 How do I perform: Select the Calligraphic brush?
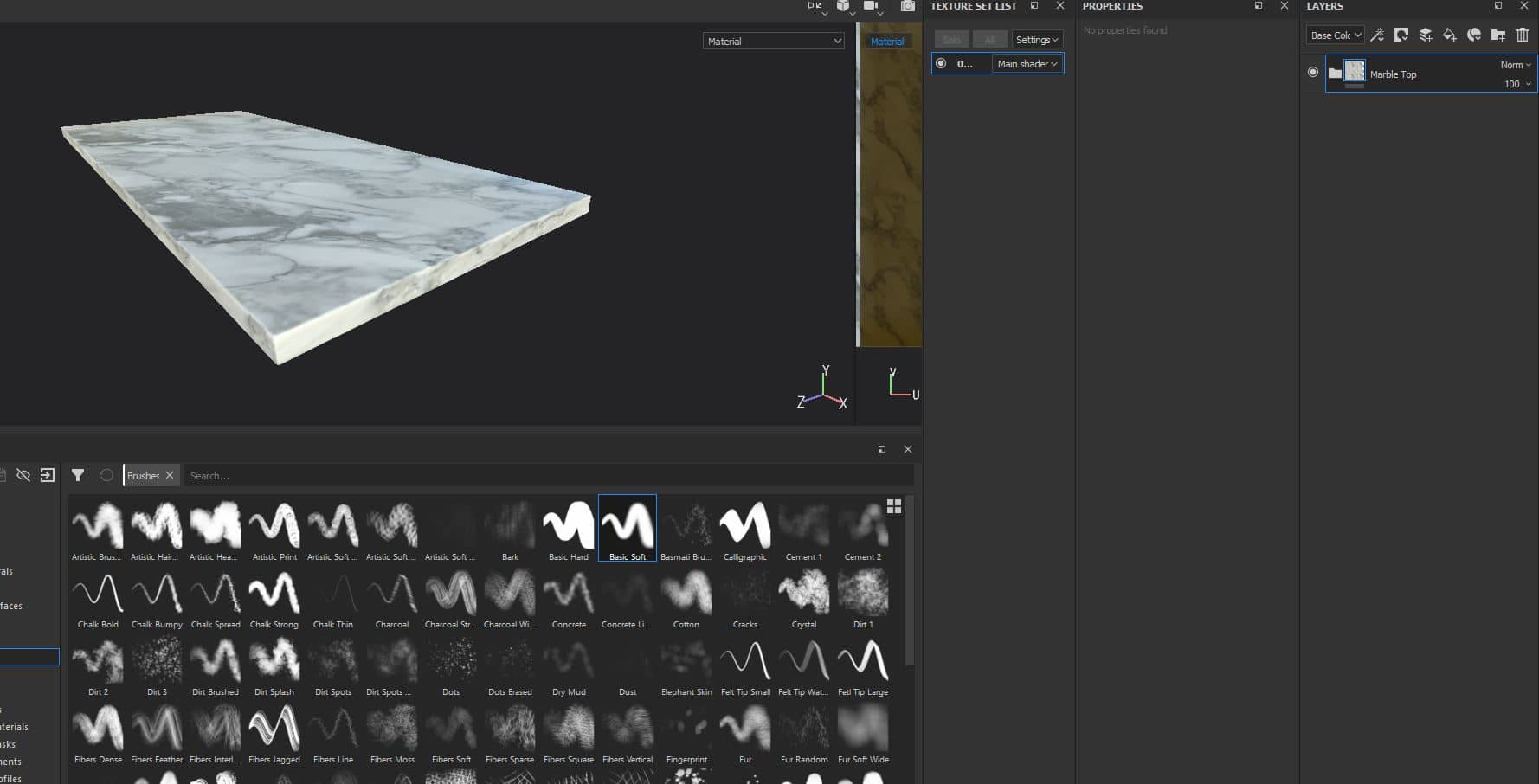click(x=745, y=529)
